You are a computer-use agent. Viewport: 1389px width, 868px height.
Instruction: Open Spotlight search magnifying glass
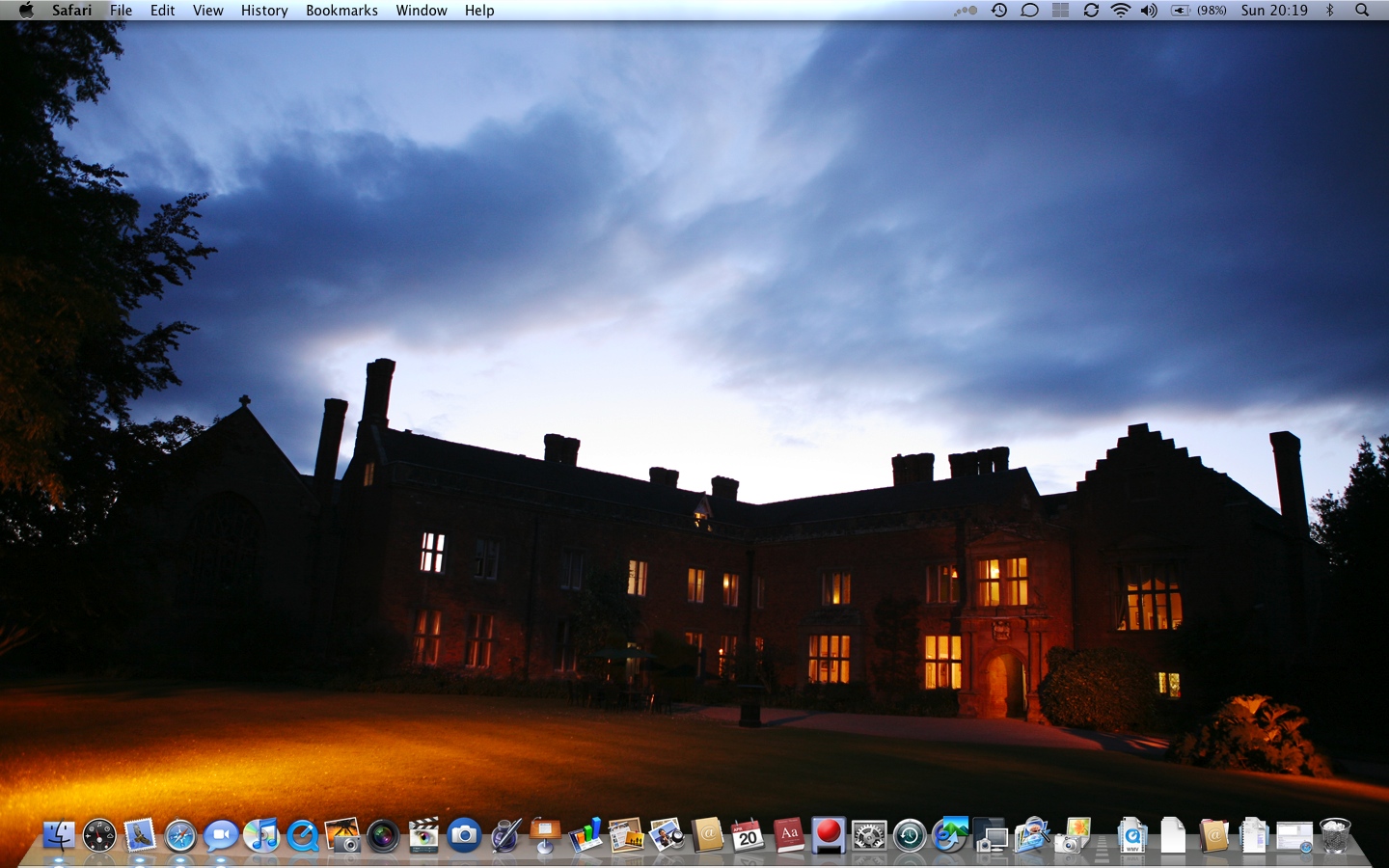(1362, 11)
